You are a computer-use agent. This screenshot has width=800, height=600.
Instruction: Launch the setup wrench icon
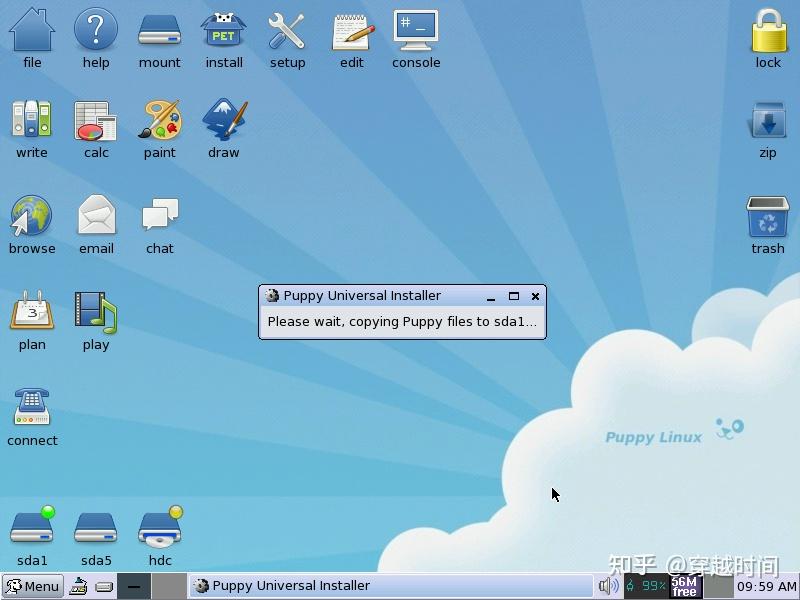coord(287,32)
